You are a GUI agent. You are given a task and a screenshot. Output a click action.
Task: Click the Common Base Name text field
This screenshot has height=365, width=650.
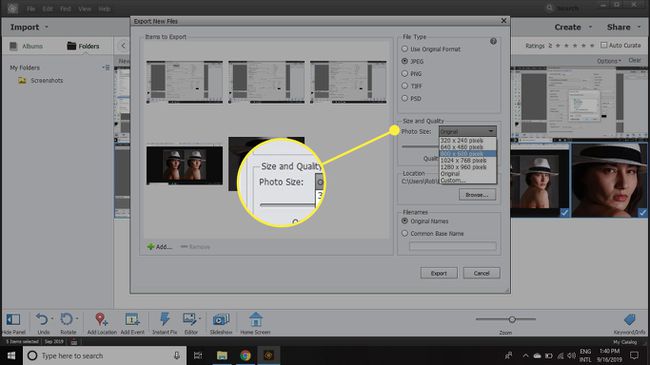(x=452, y=246)
